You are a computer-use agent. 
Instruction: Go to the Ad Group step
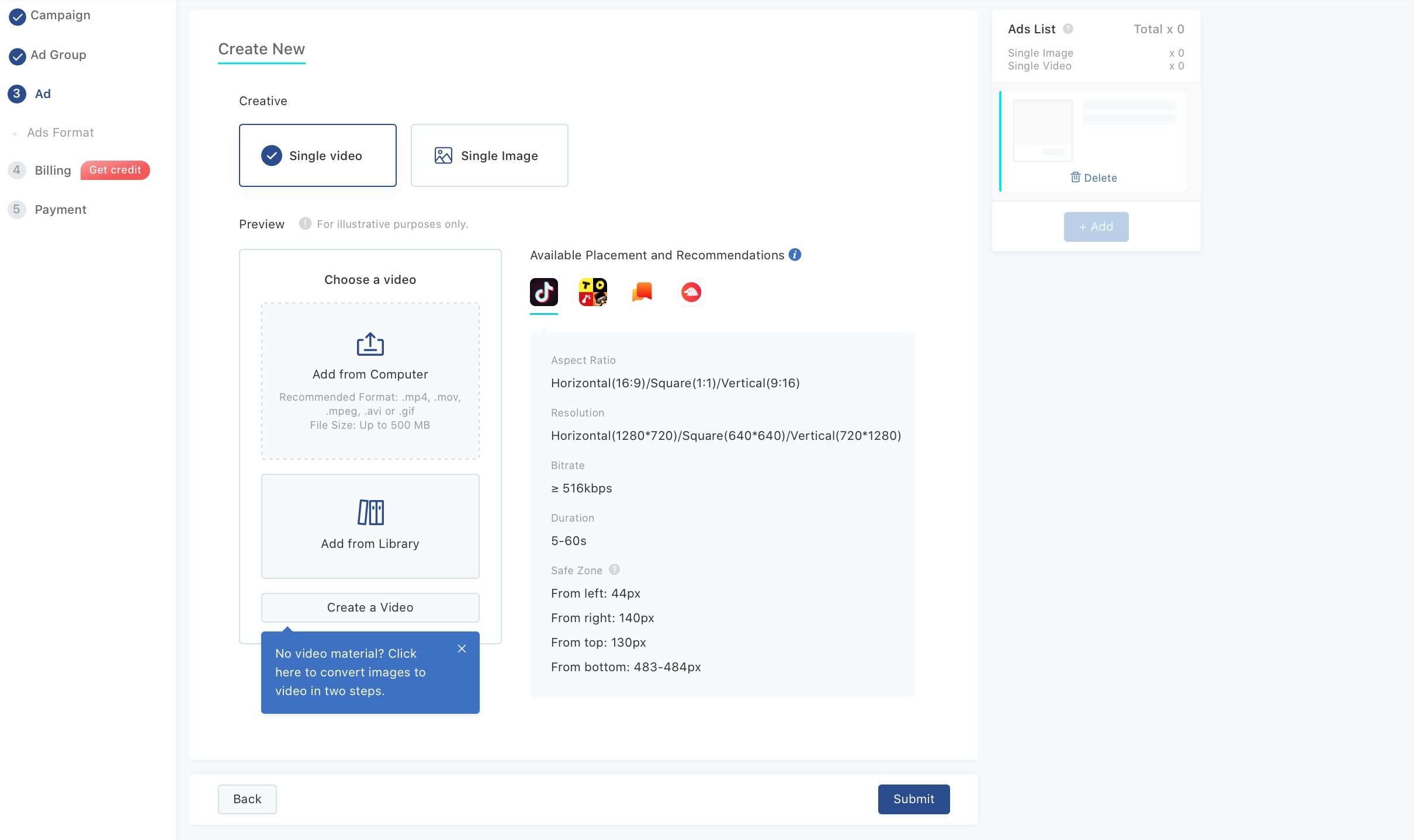point(58,55)
